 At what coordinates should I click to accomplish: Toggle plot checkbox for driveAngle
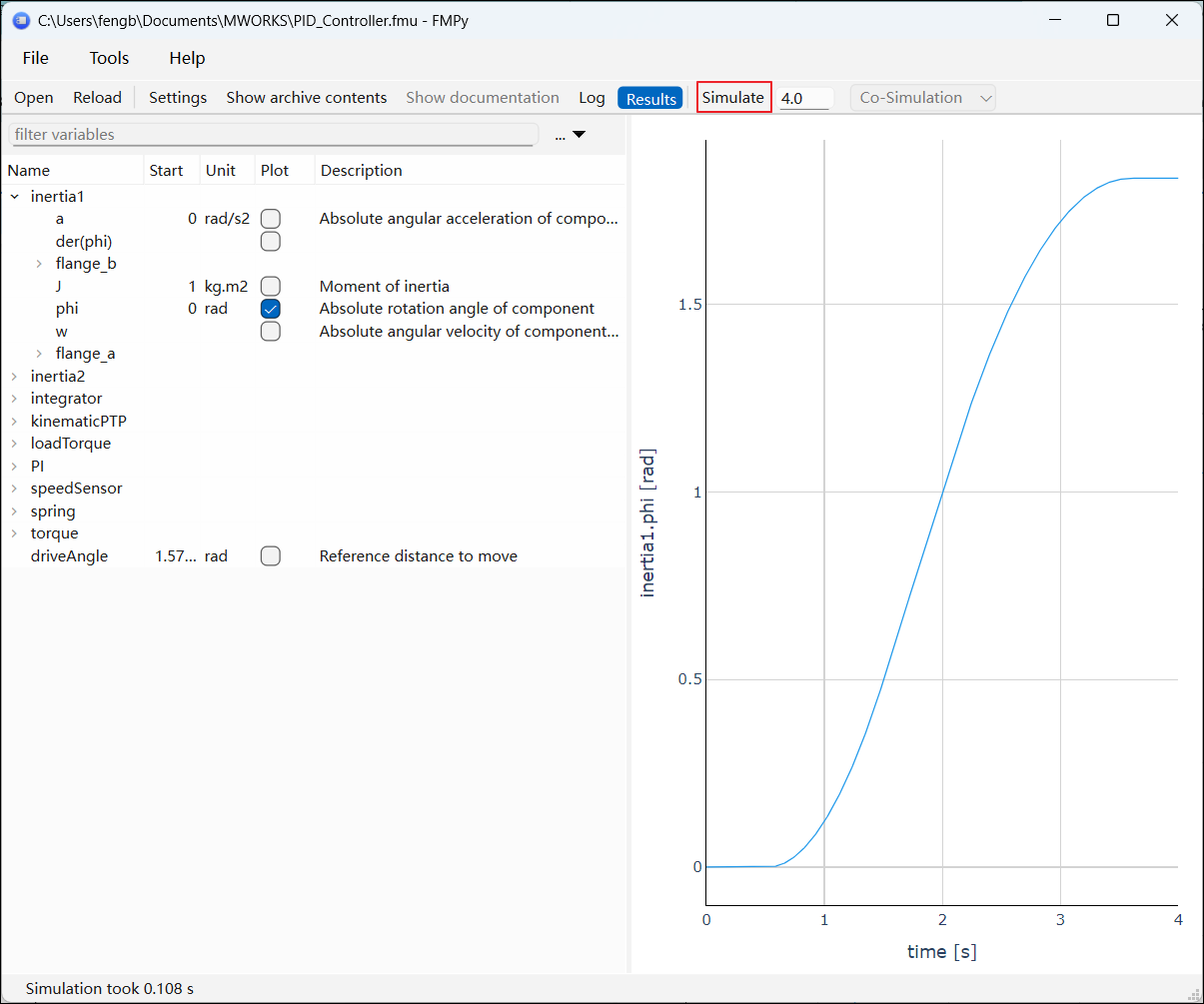point(270,556)
